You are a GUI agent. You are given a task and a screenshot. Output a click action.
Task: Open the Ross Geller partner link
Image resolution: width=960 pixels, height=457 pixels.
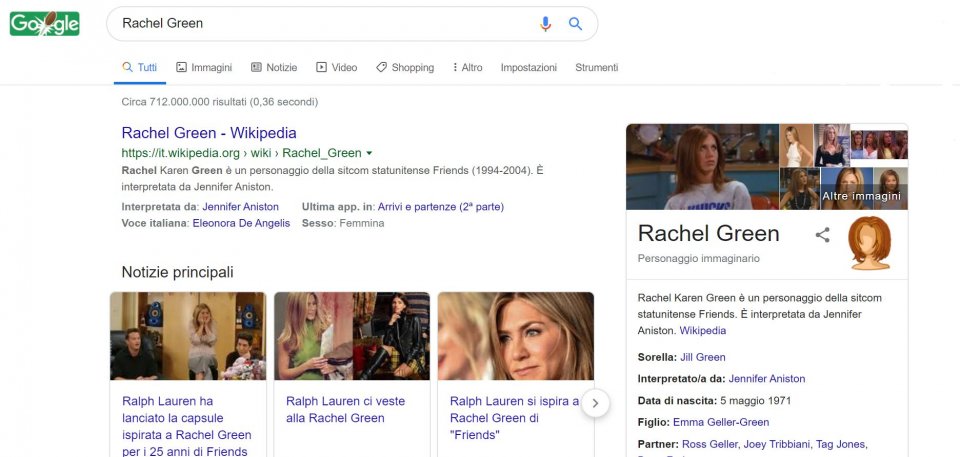[710, 444]
